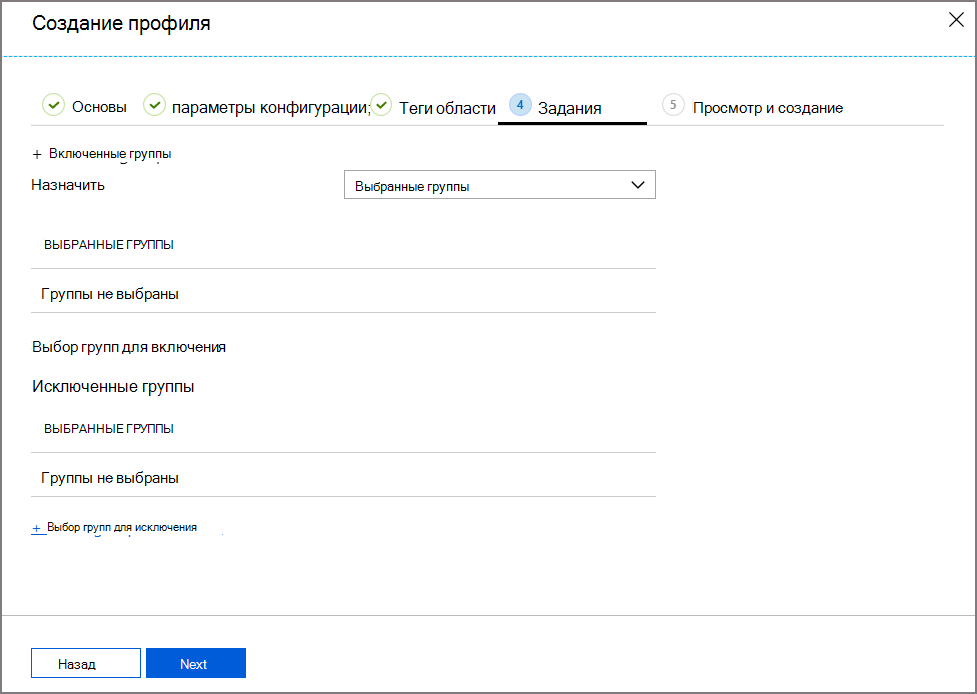Click the green checkmark on Основы step

pyautogui.click(x=53, y=104)
